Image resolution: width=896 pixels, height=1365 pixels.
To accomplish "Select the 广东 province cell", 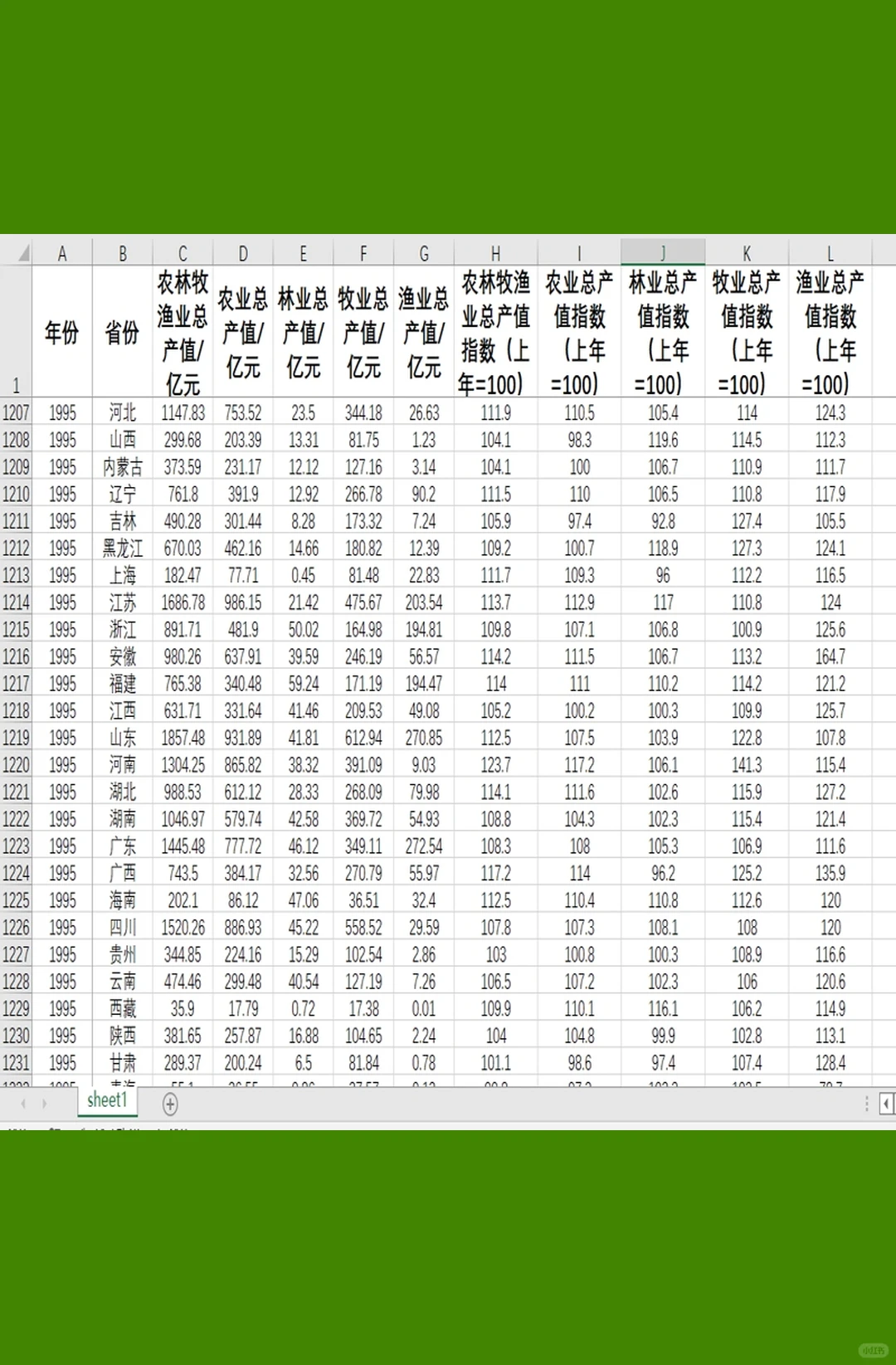I will [x=123, y=846].
